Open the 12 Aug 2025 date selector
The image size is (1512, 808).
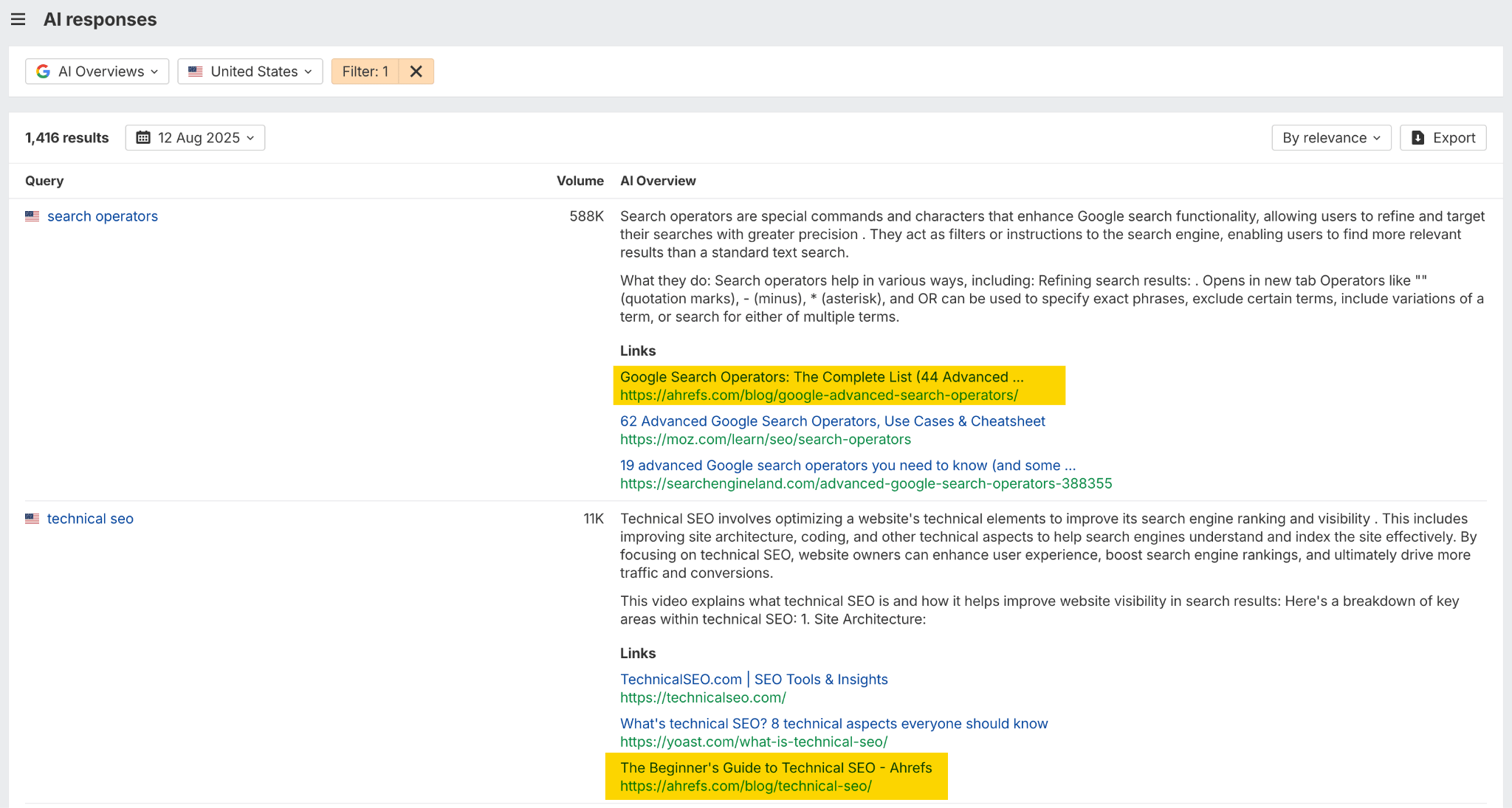(195, 137)
